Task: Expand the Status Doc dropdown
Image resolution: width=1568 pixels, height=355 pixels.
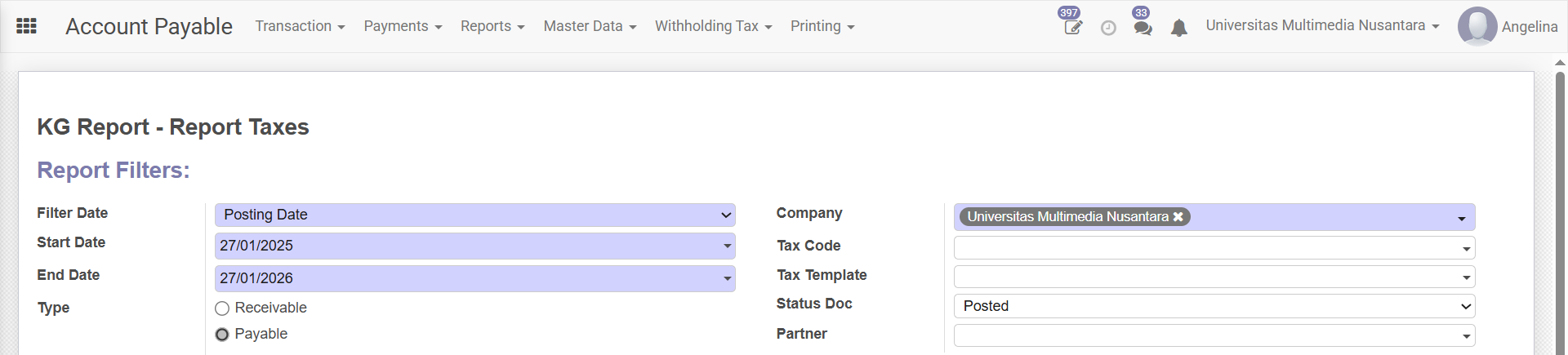Action: [1214, 306]
